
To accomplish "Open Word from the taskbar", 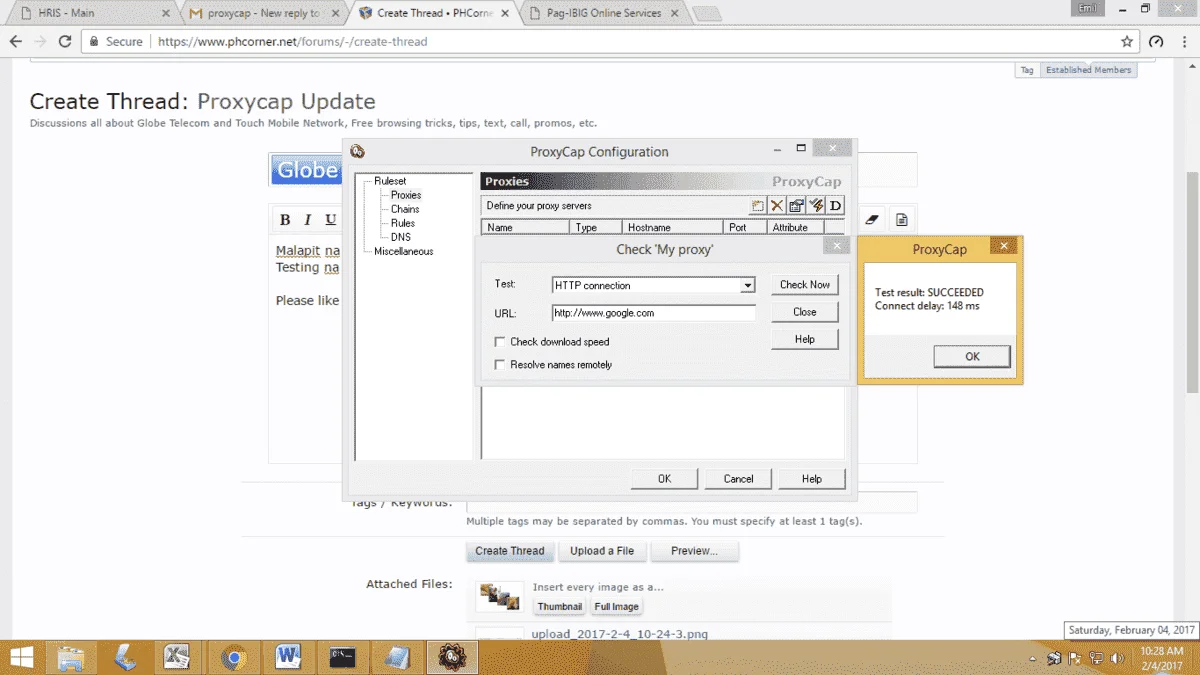I will 288,657.
